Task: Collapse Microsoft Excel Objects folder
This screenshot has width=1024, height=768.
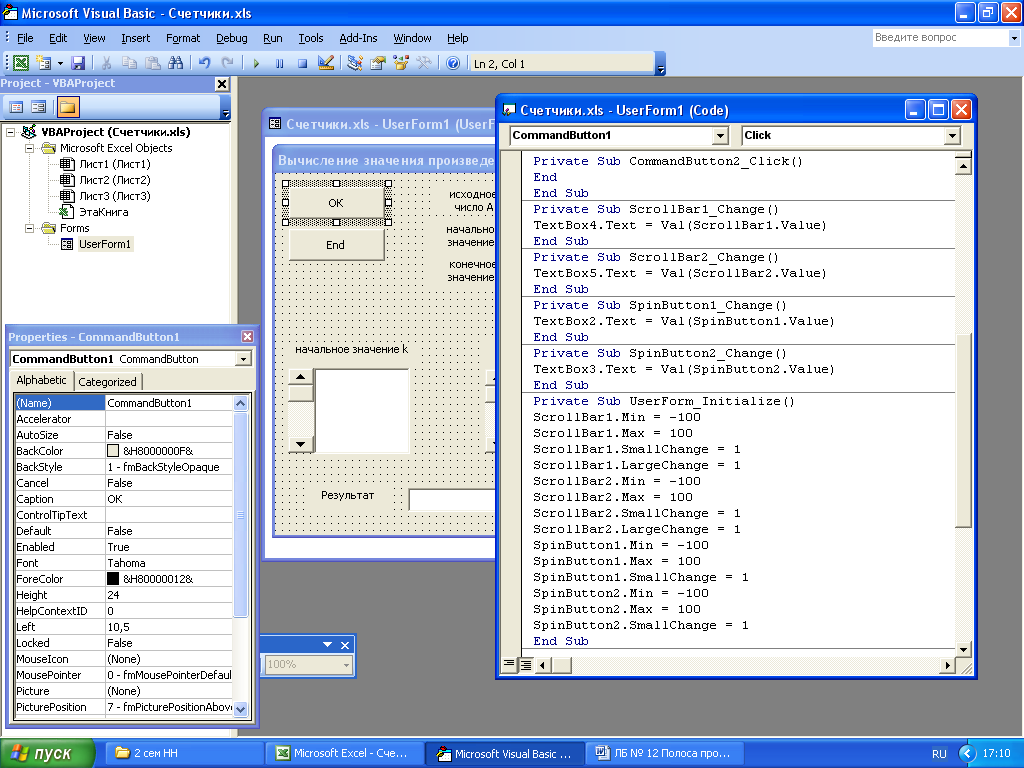Action: pyautogui.click(x=29, y=148)
